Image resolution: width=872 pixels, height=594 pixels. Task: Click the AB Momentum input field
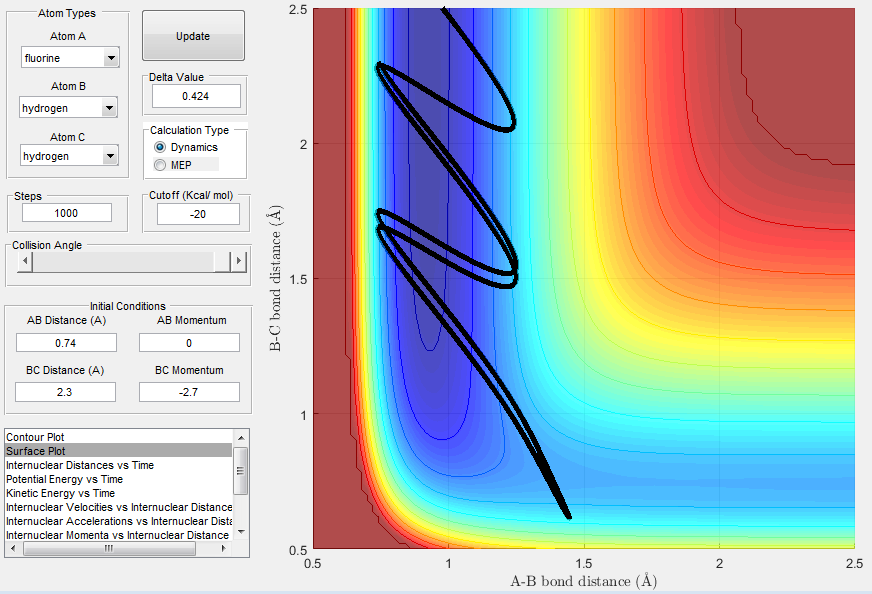coord(189,343)
